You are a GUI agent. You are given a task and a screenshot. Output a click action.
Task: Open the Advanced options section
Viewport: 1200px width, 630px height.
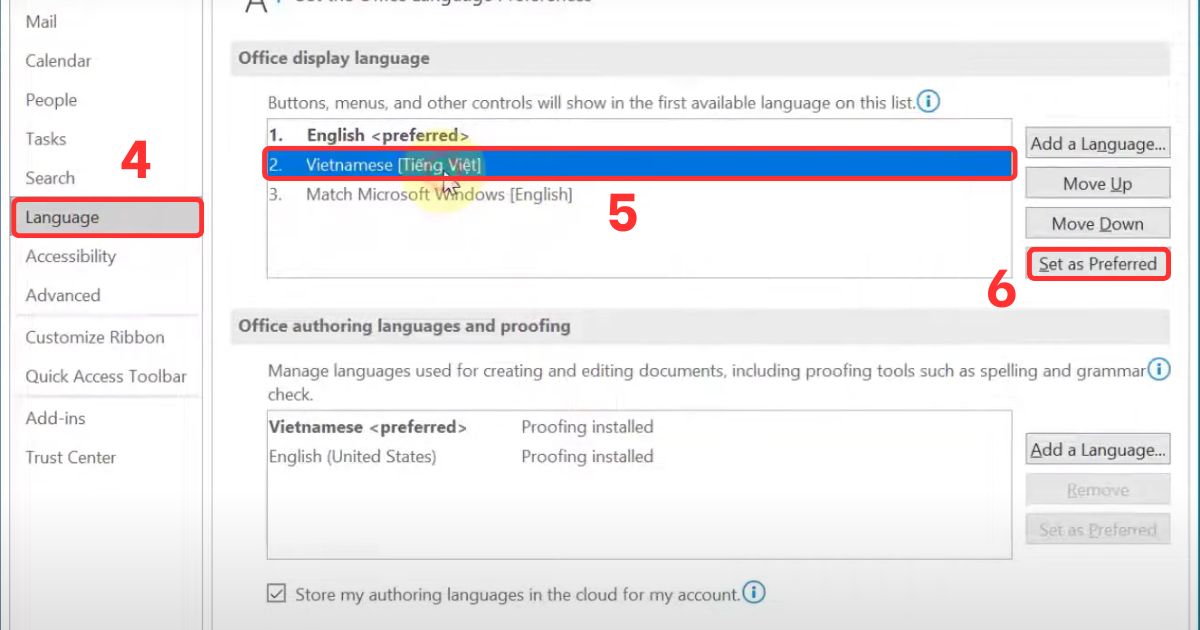tap(63, 295)
